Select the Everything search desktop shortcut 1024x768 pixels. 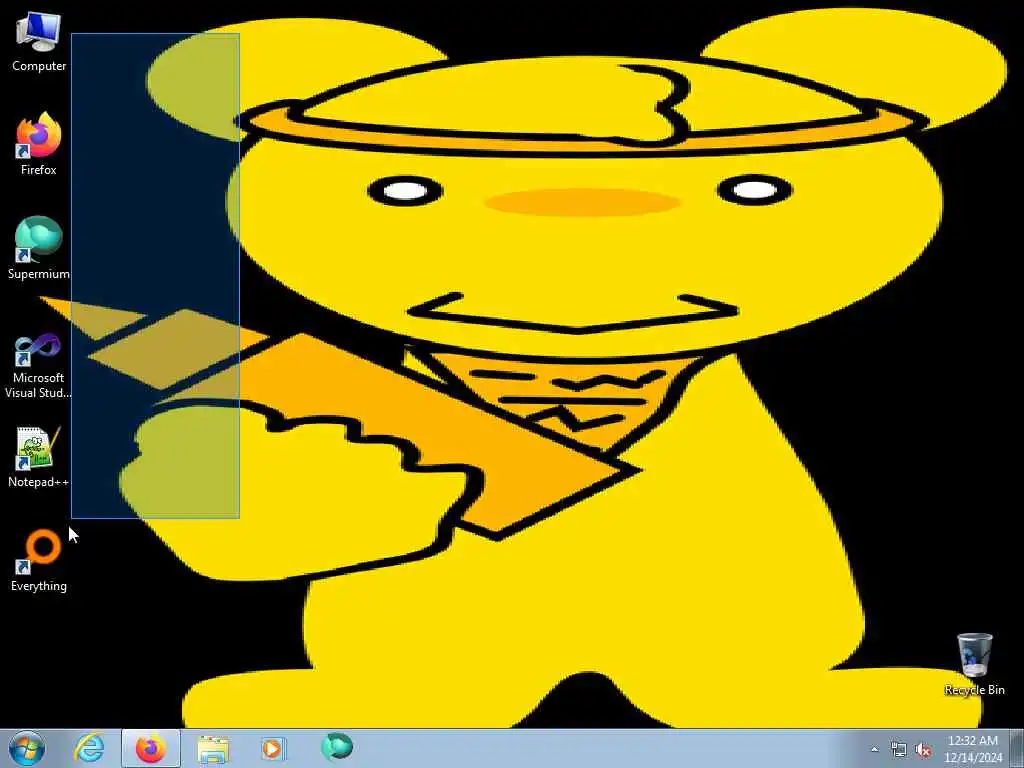click(x=39, y=560)
